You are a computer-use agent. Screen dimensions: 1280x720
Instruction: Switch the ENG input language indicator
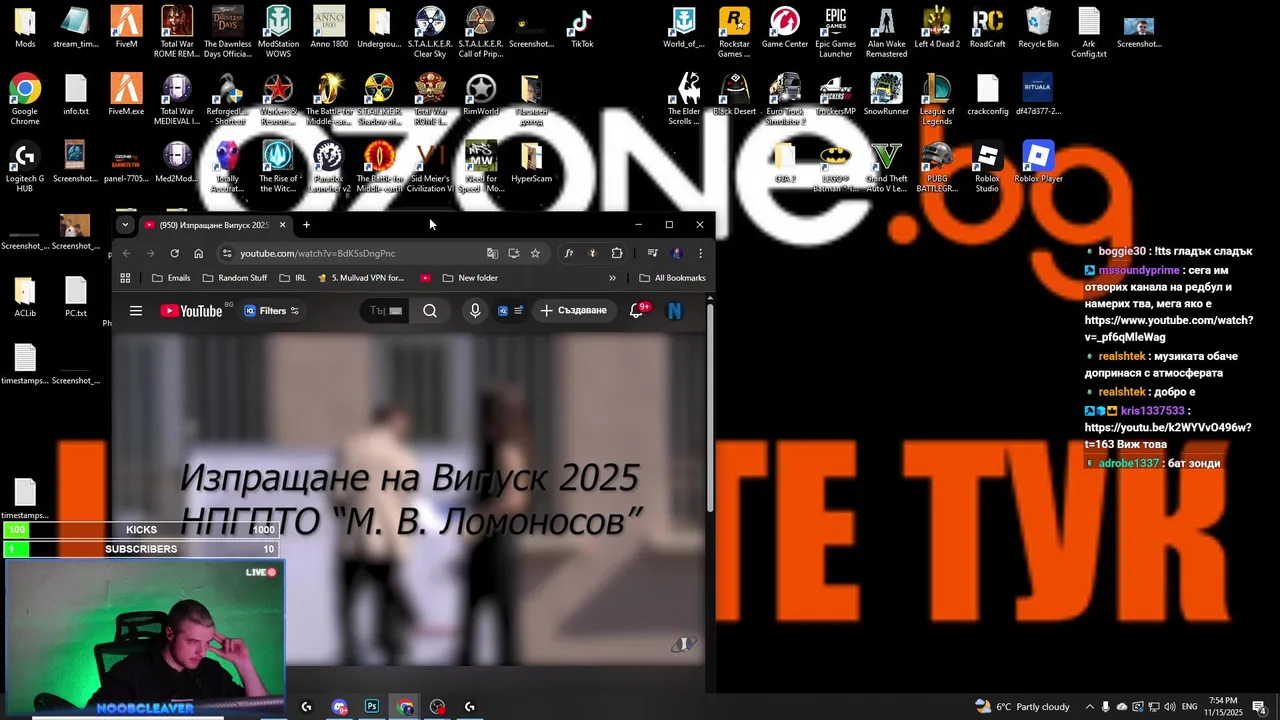(x=1189, y=707)
